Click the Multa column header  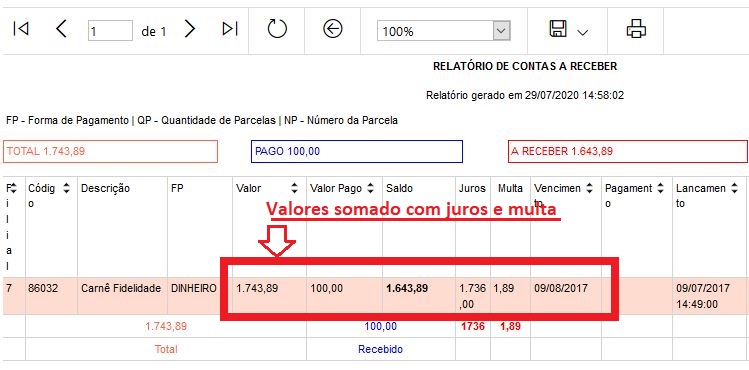[x=510, y=188]
